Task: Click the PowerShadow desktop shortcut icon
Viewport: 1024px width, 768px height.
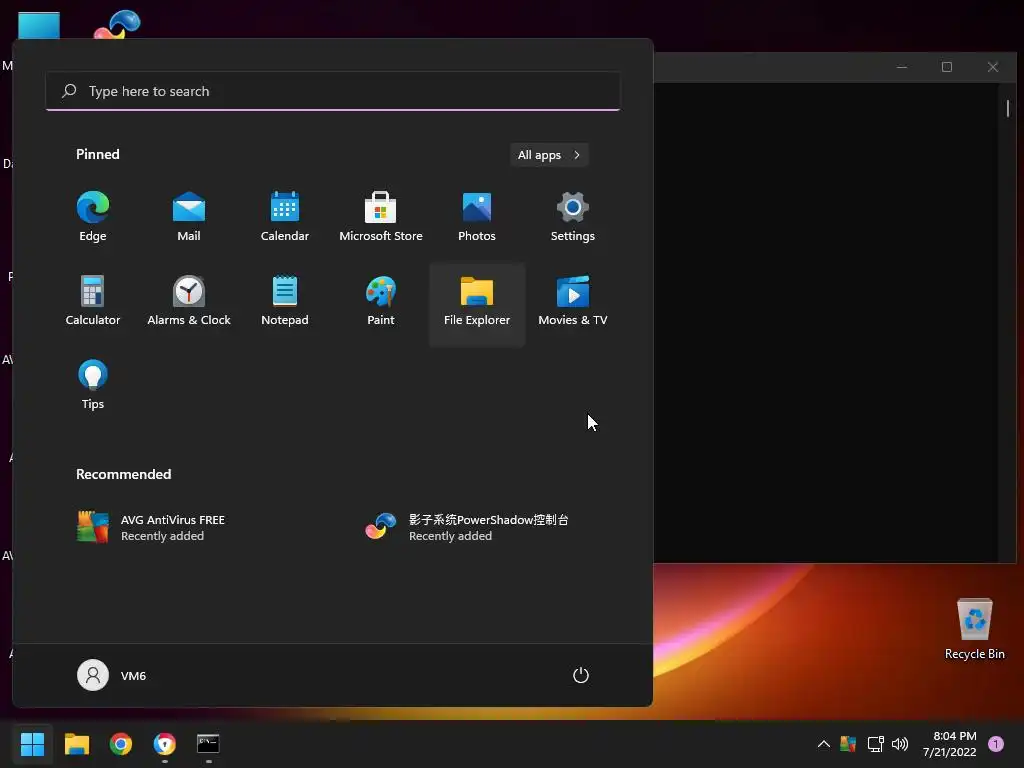Action: [x=117, y=24]
